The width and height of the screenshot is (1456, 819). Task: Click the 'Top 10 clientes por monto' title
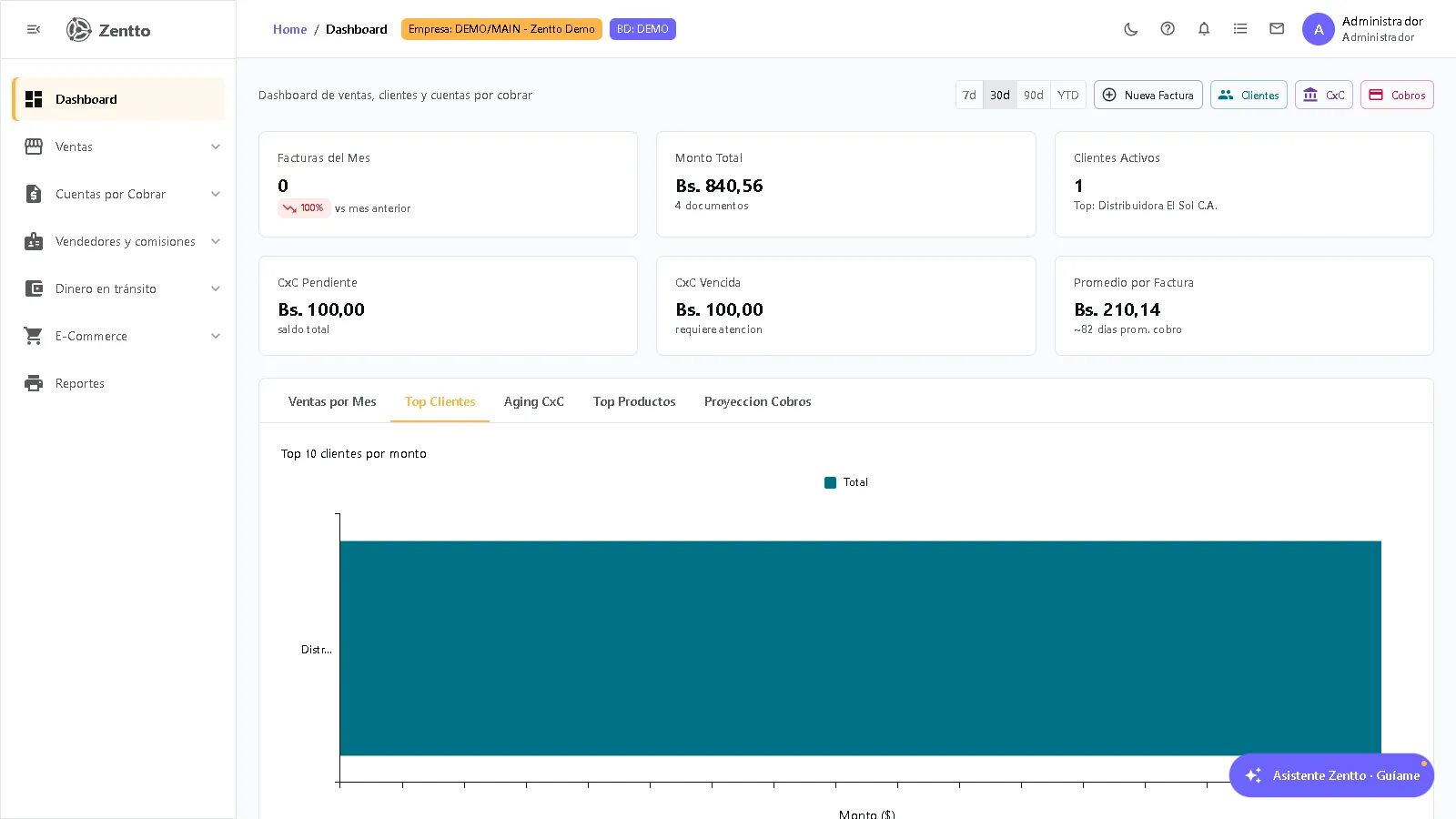click(354, 453)
